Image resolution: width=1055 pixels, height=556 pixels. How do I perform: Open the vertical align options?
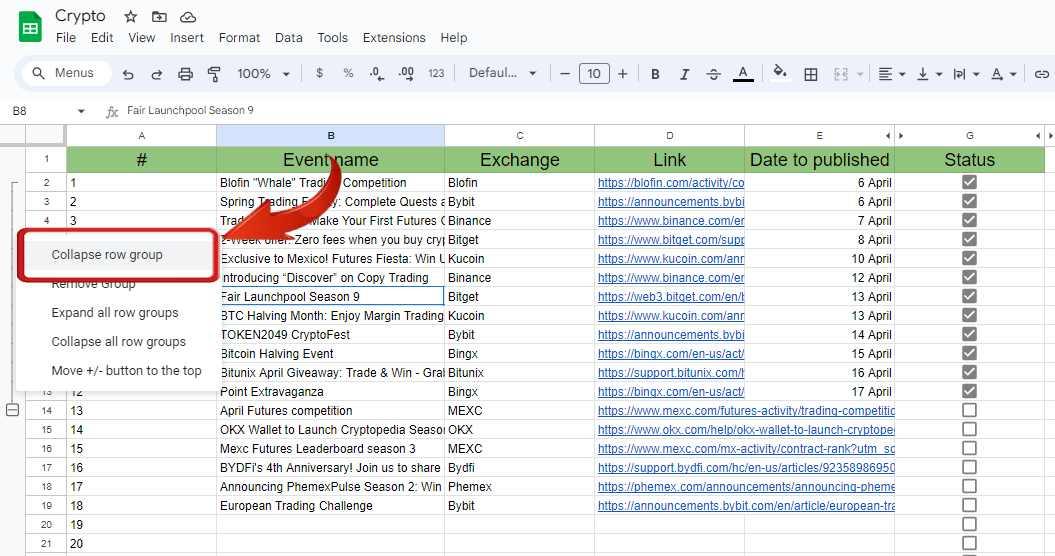point(929,74)
